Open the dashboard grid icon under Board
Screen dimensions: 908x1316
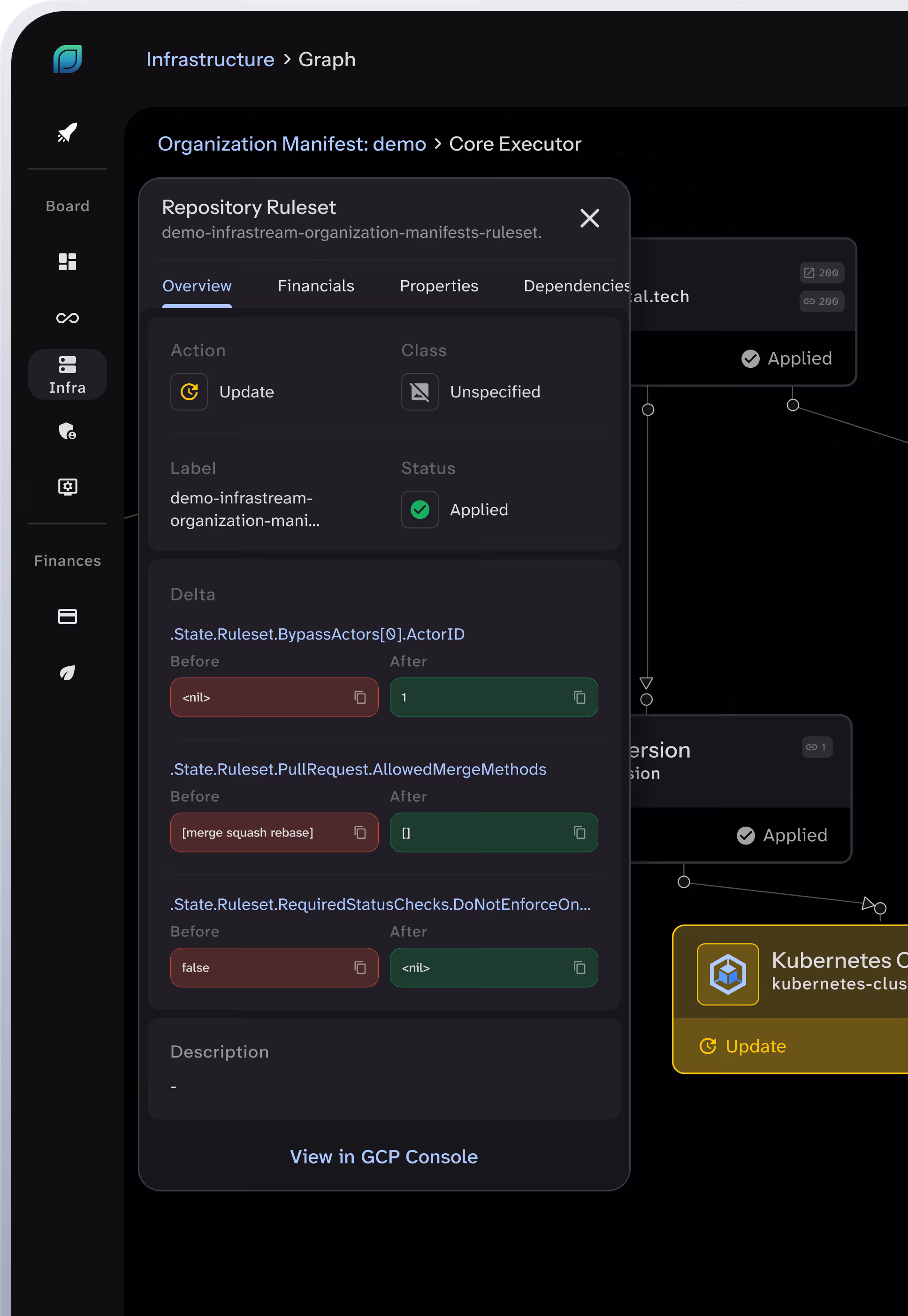pyautogui.click(x=67, y=262)
